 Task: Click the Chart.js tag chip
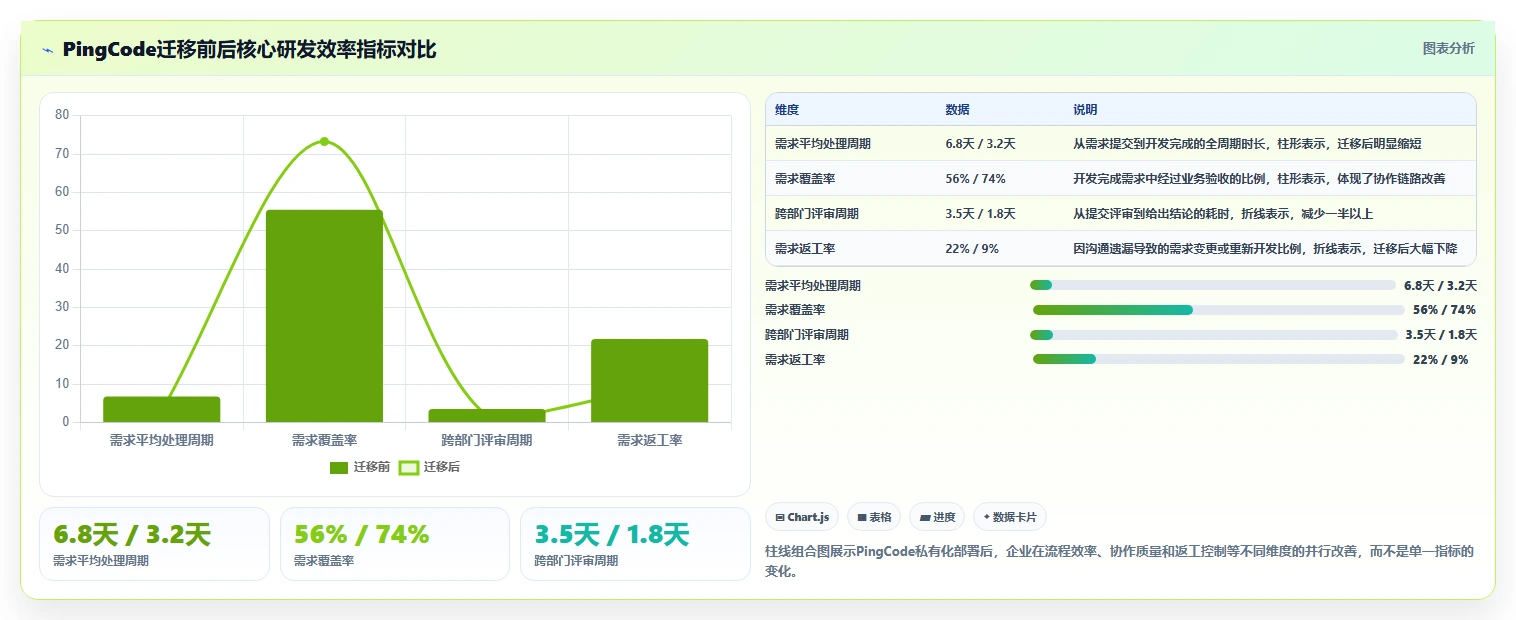point(802,517)
